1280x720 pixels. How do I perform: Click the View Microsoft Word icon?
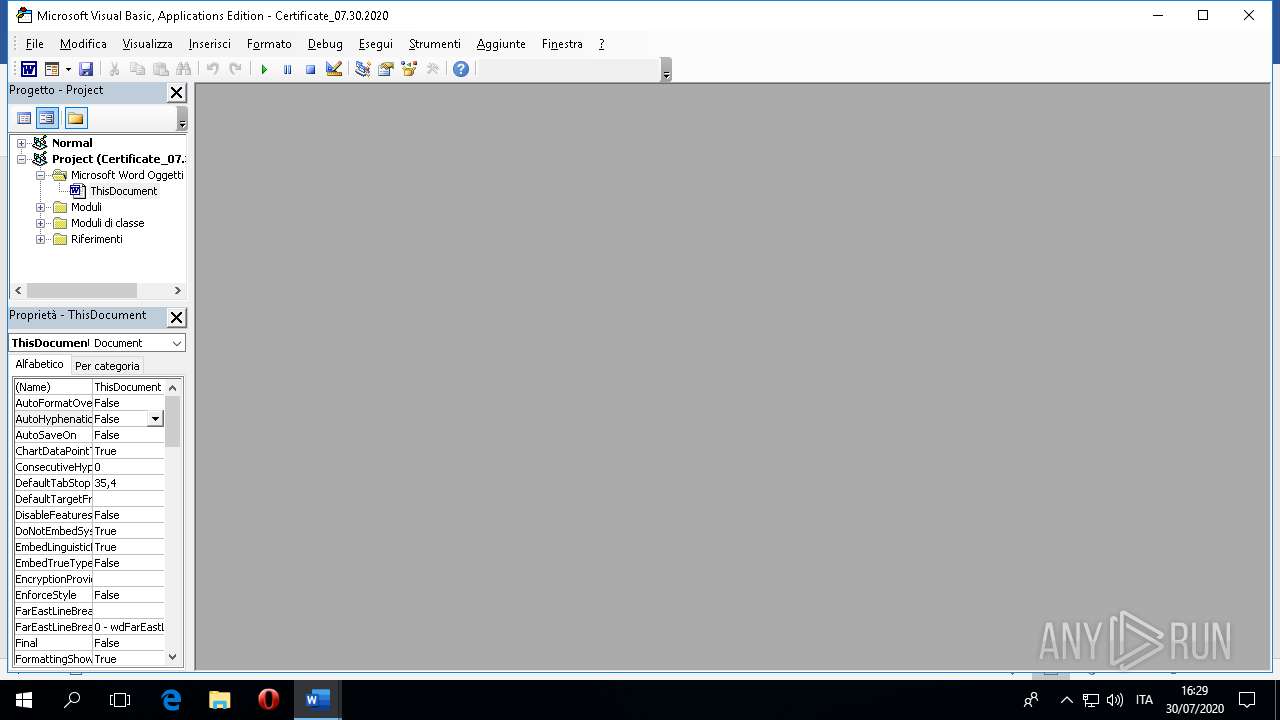pos(29,69)
